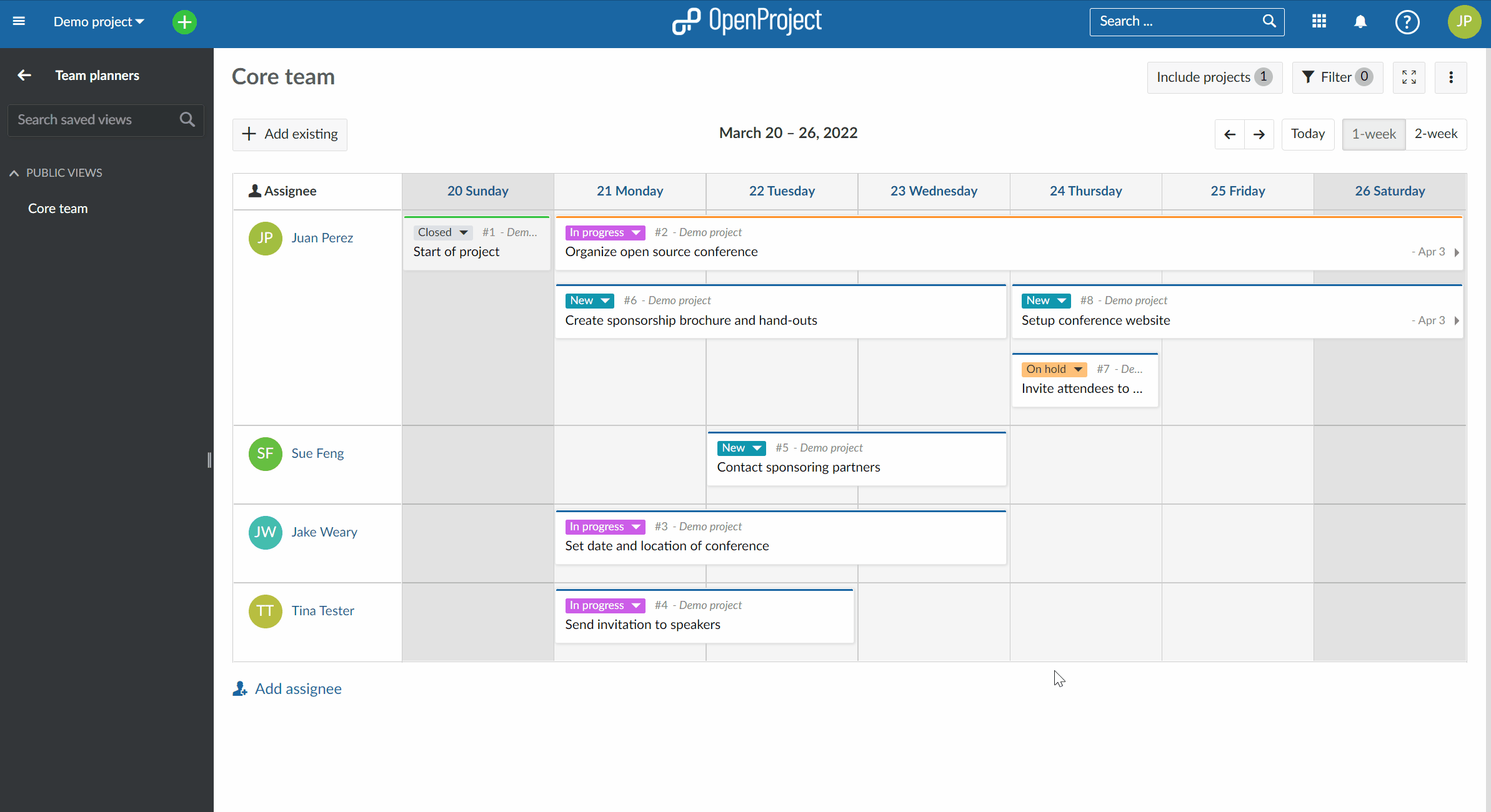Click the notifications bell icon

(1361, 22)
